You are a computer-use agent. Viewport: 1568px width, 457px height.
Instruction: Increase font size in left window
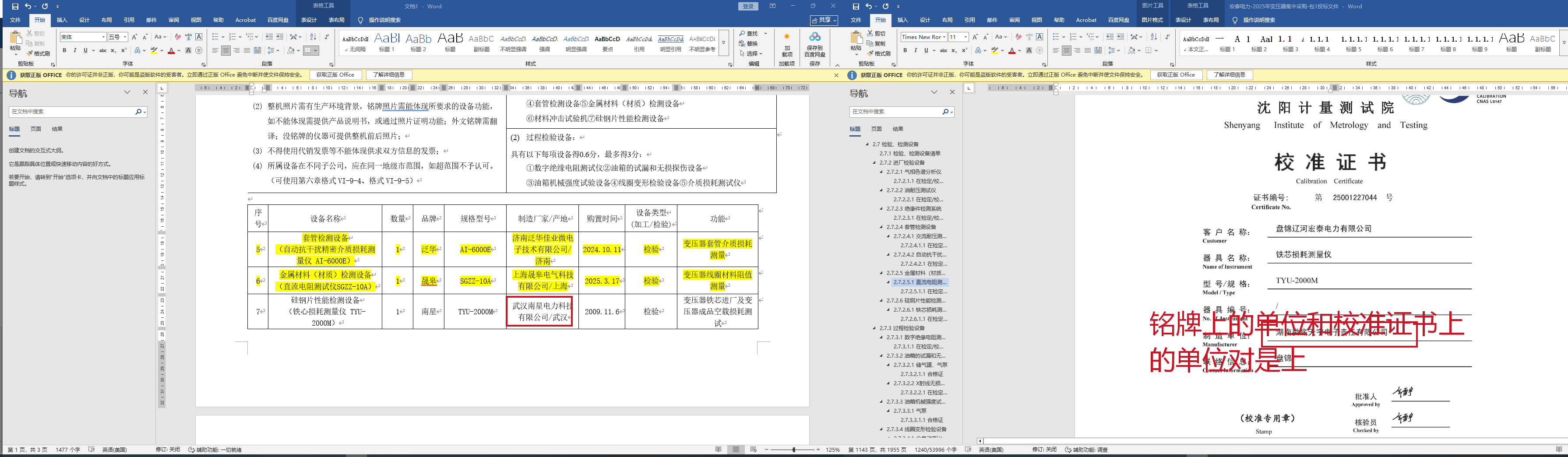(x=134, y=37)
